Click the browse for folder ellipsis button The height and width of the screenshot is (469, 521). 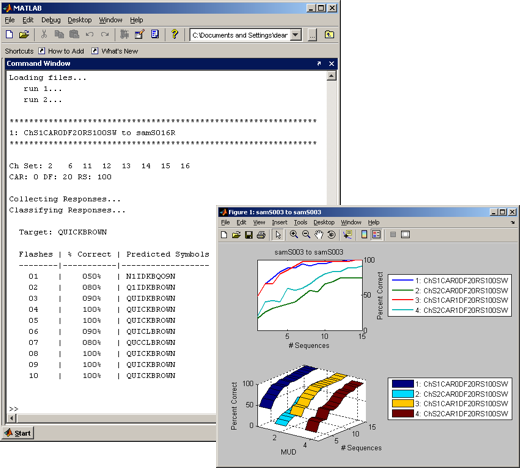(312, 35)
